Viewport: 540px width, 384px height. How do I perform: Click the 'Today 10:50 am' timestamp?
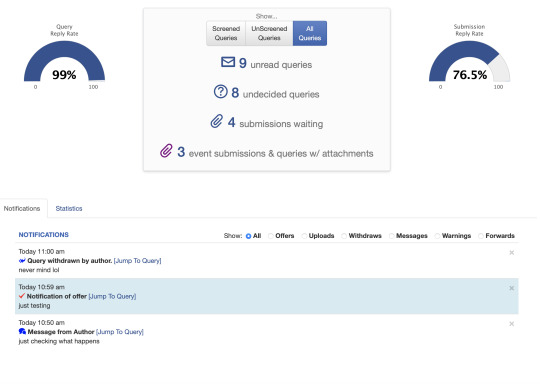point(42,323)
